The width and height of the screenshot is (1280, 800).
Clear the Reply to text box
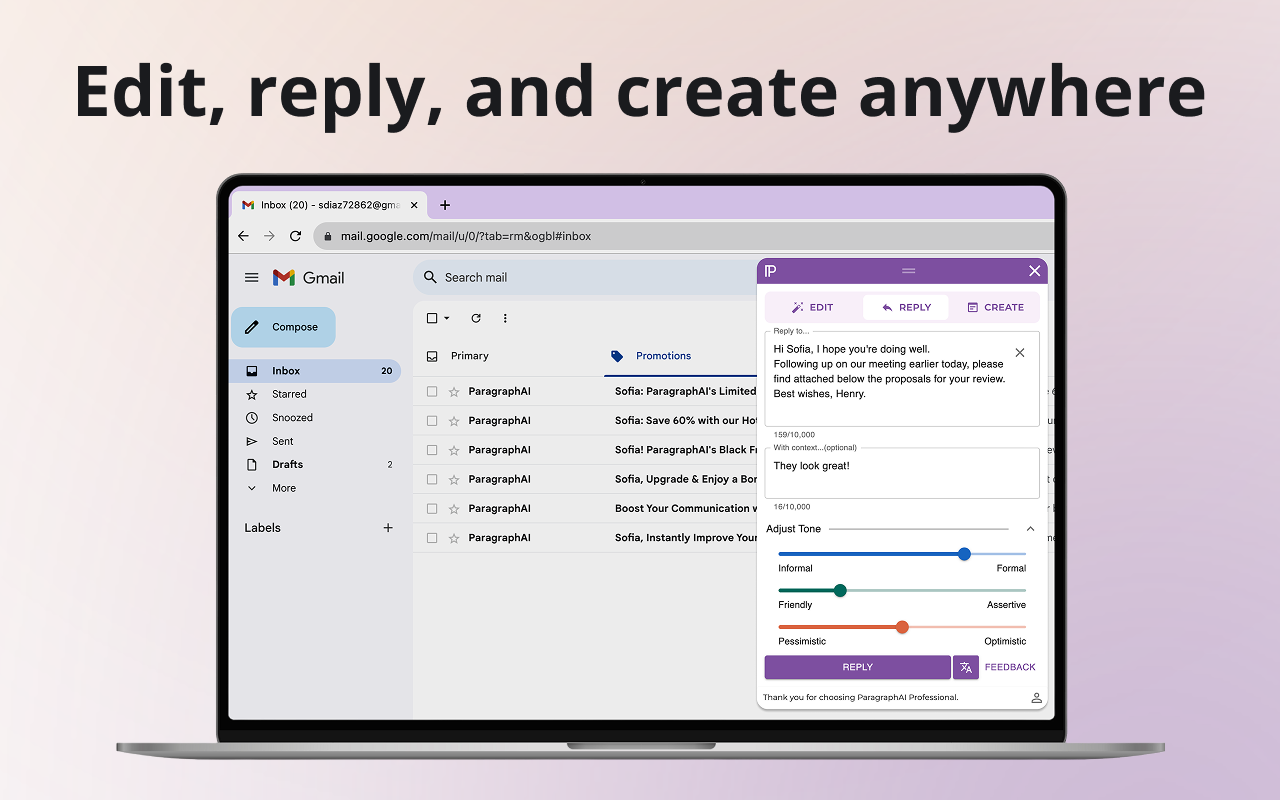coord(1020,352)
